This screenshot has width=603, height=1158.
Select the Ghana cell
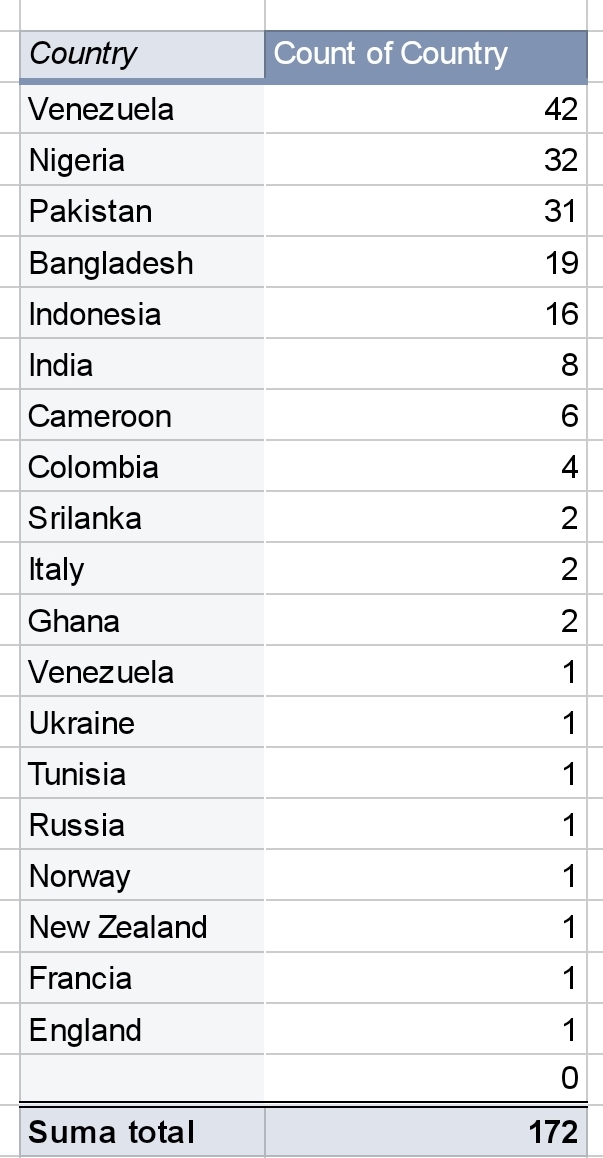pos(142,620)
